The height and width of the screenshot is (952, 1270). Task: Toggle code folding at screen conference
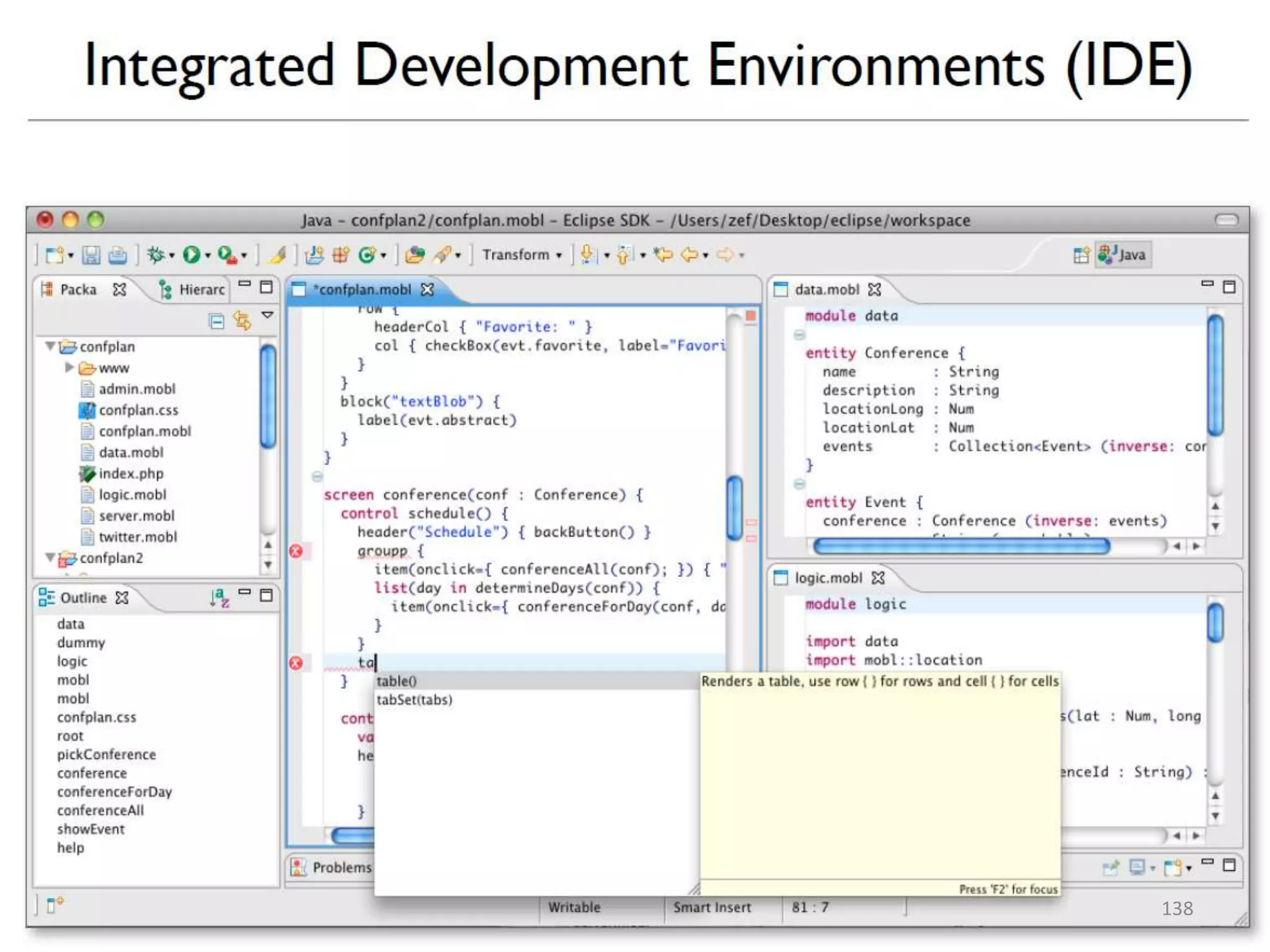pyautogui.click(x=317, y=477)
